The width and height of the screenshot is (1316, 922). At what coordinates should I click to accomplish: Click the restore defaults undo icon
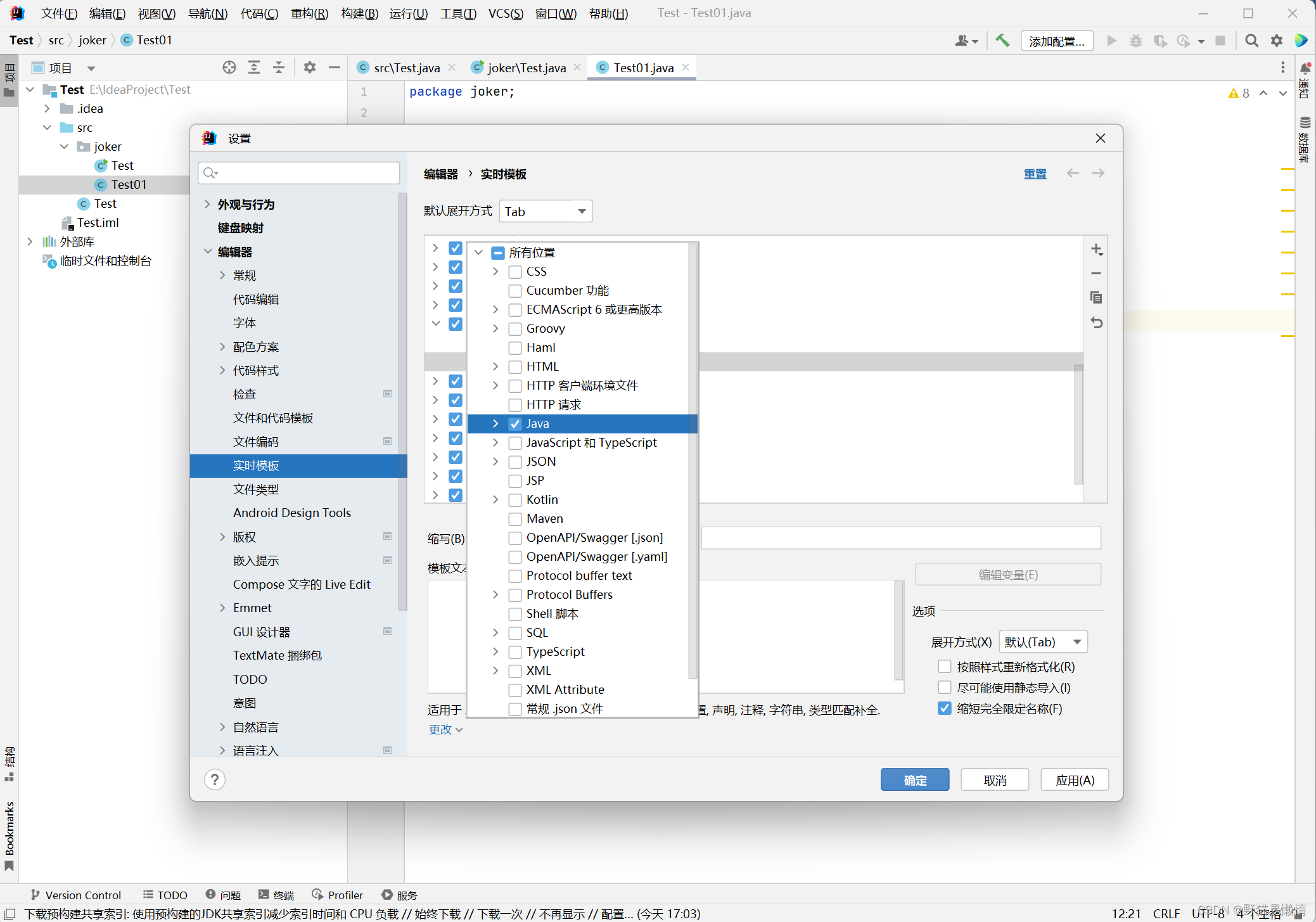click(1096, 323)
